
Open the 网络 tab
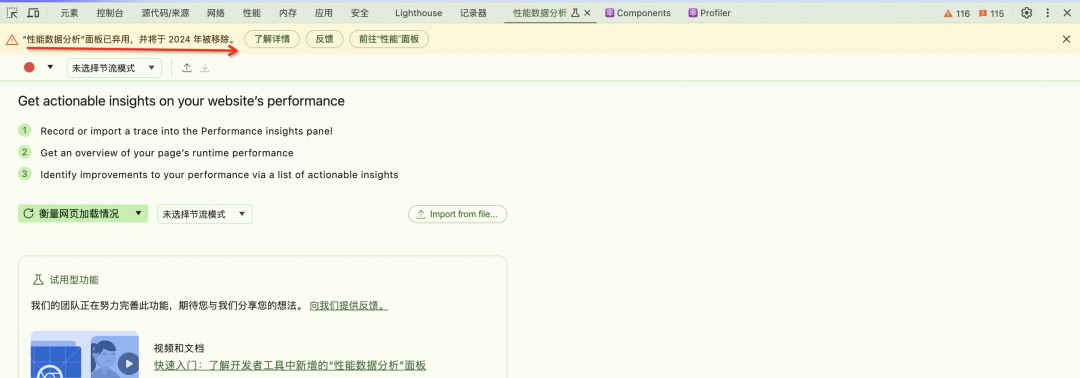pyautogui.click(x=216, y=13)
